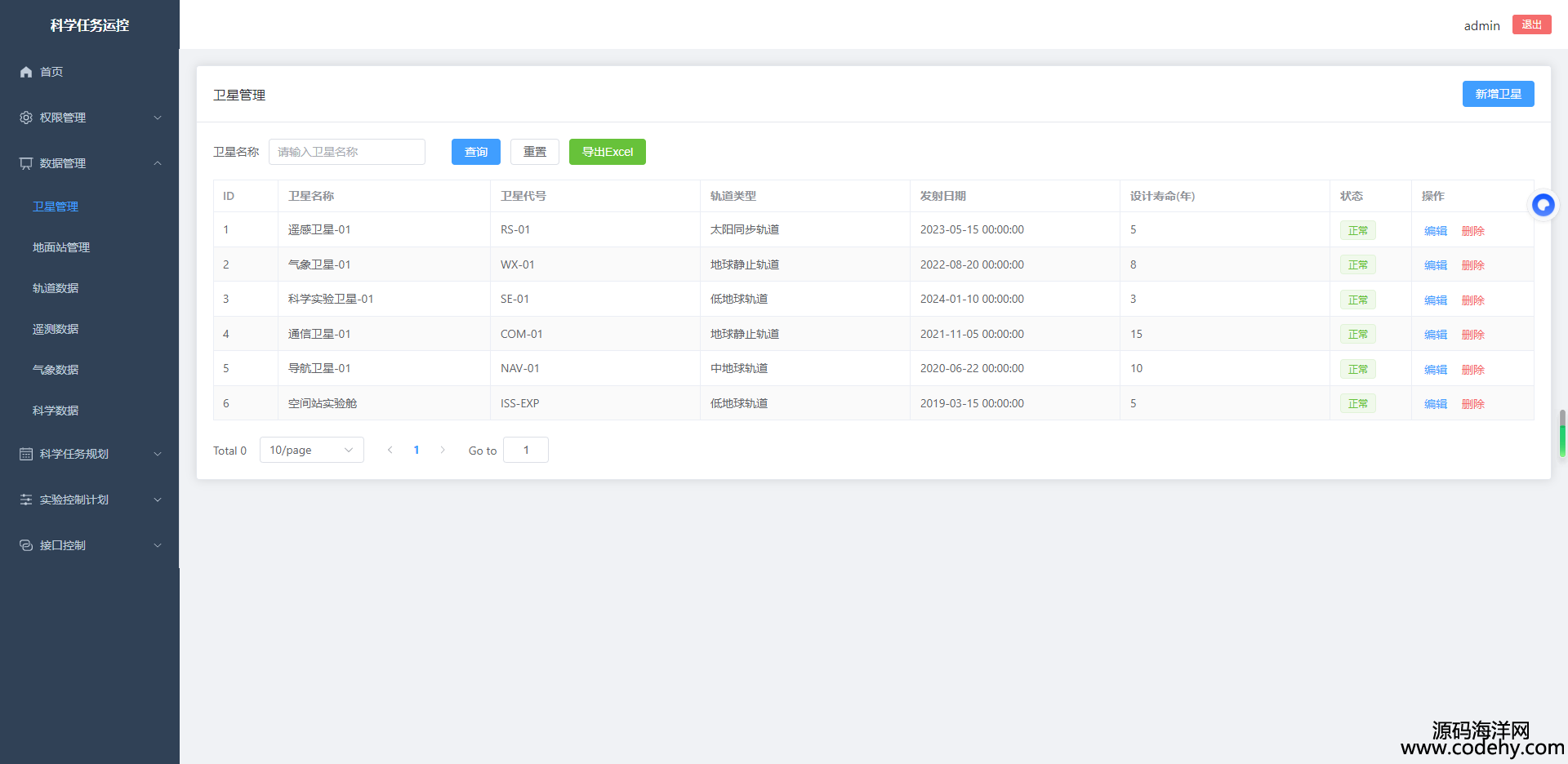Click the gear icon for 权限管理
The width and height of the screenshot is (1568, 764).
tap(26, 118)
